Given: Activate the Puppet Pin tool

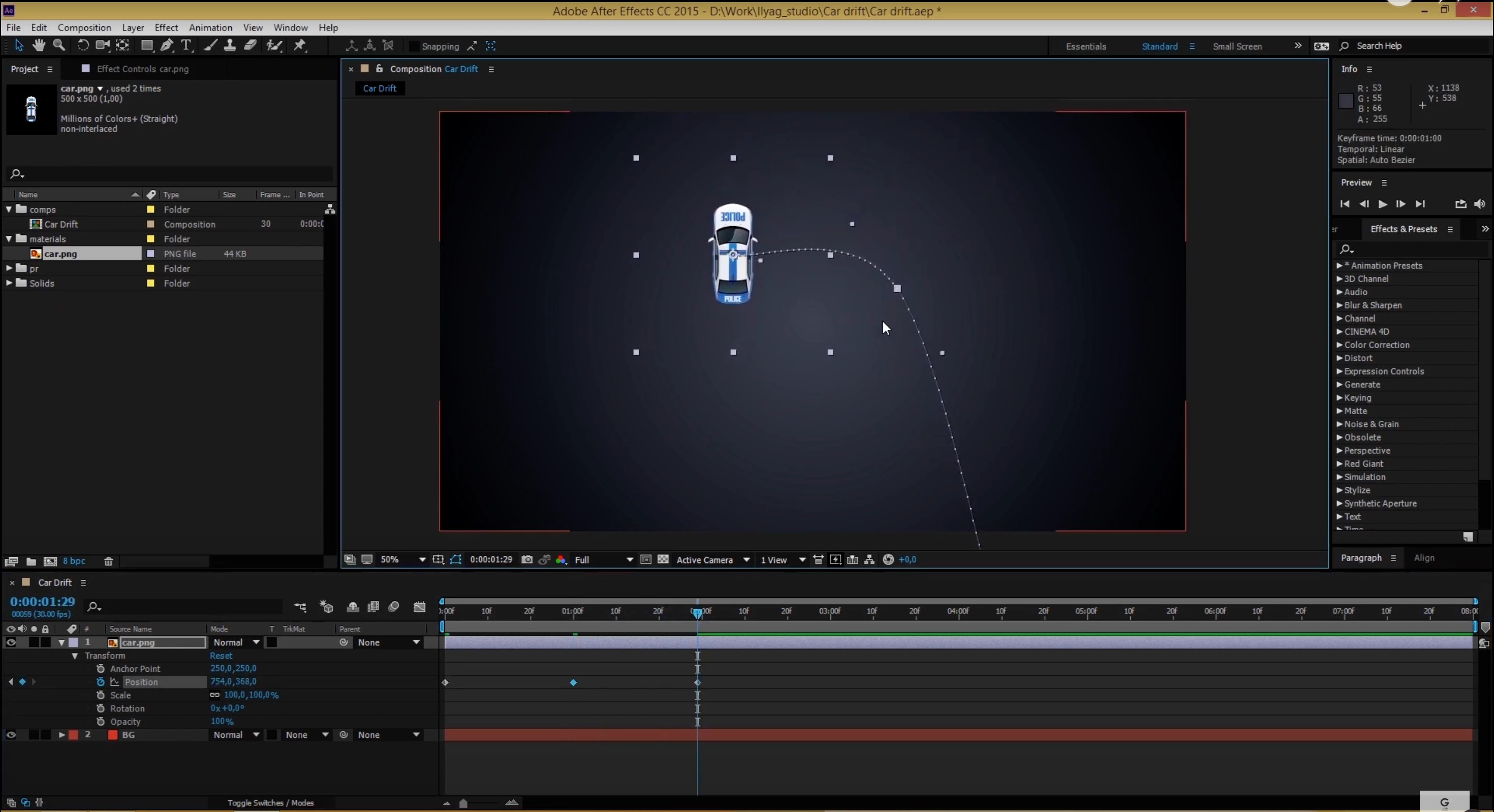Looking at the screenshot, I should pyautogui.click(x=300, y=46).
